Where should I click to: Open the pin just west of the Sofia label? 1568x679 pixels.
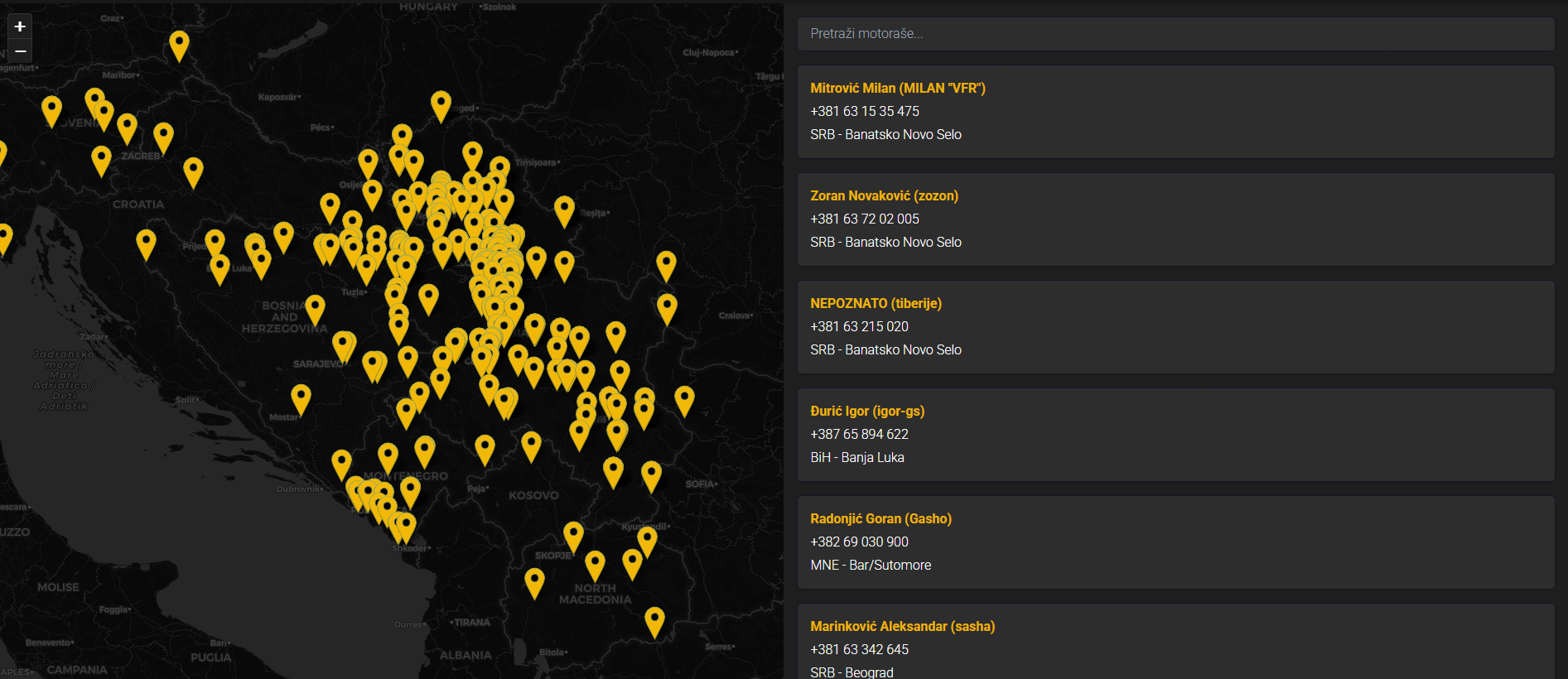click(x=651, y=474)
